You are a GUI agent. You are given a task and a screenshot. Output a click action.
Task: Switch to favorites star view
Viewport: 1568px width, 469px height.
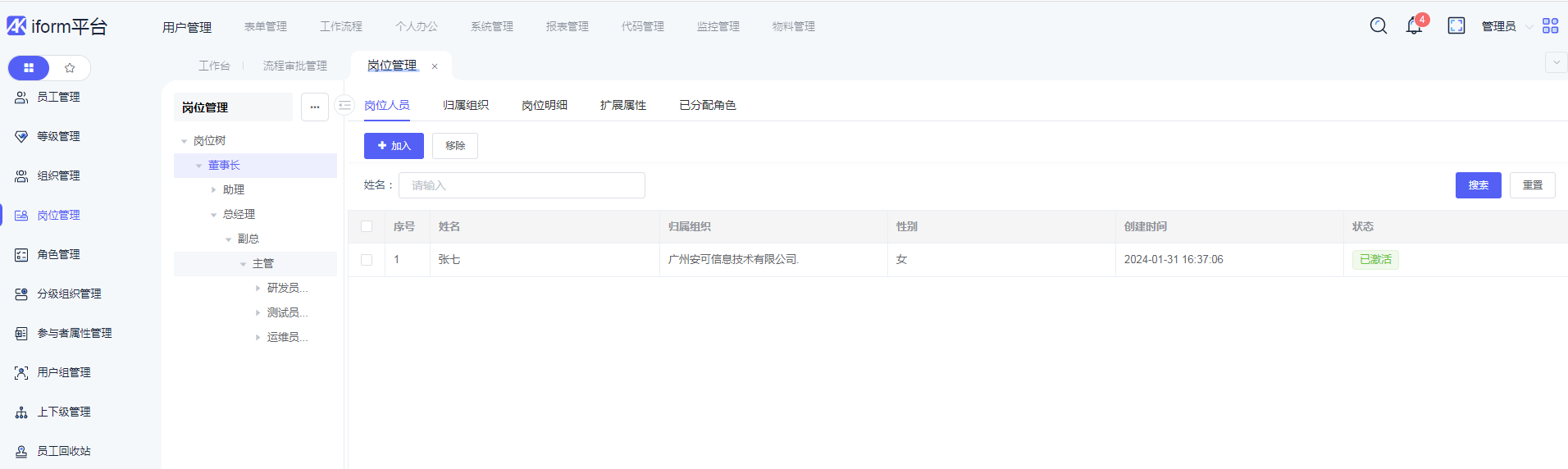tap(70, 68)
